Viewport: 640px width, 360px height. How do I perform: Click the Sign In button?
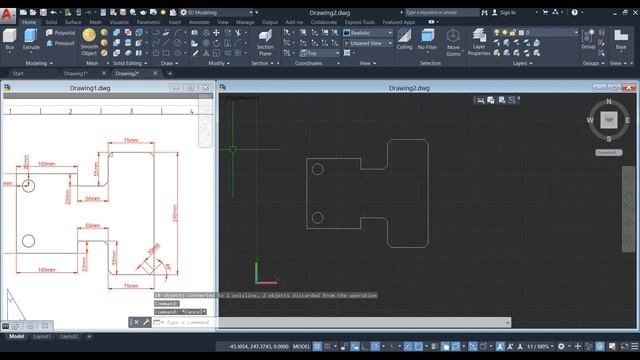504,13
